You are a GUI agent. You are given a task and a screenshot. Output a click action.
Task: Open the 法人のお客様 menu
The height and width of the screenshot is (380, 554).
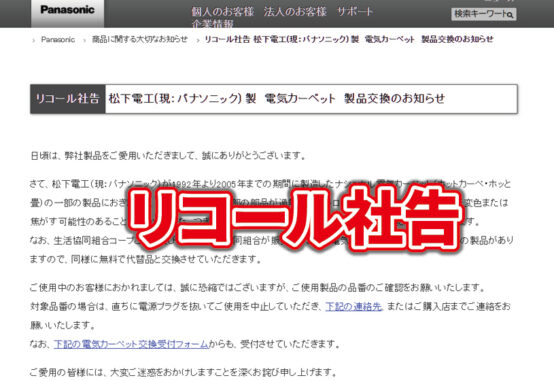click(295, 12)
